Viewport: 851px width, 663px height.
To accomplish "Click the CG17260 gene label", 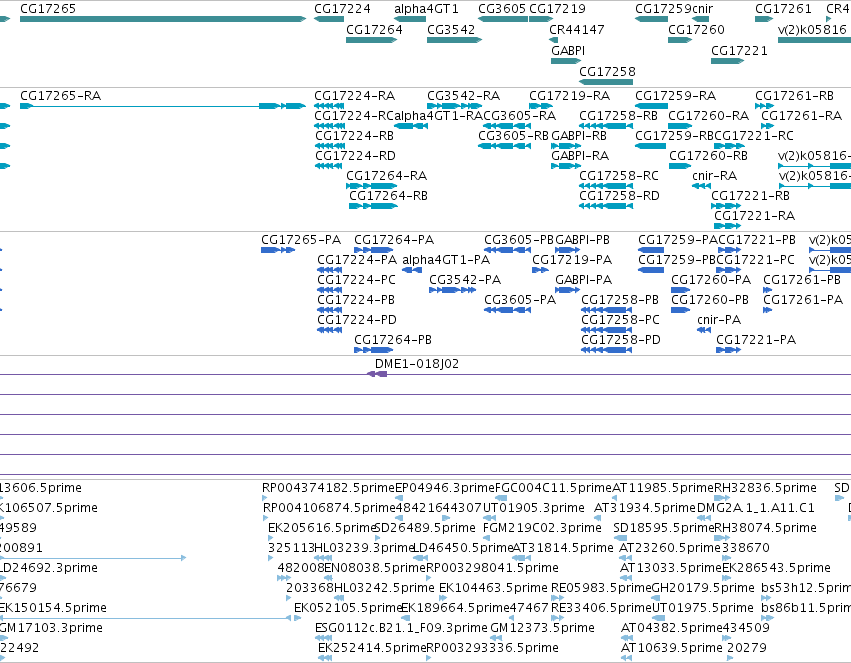I will pyautogui.click(x=696, y=29).
